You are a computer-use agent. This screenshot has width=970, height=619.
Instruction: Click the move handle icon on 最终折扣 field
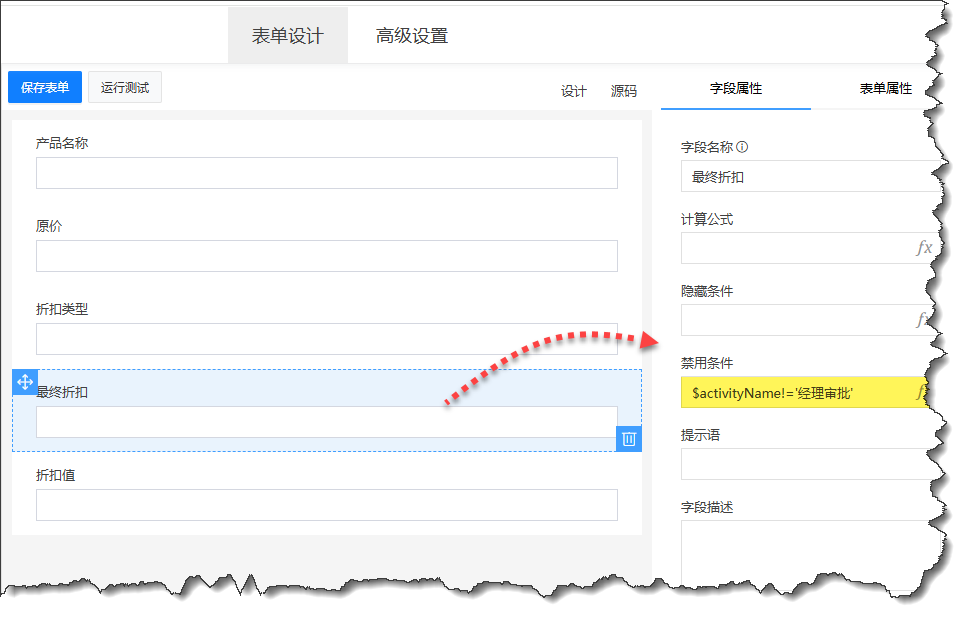27,382
